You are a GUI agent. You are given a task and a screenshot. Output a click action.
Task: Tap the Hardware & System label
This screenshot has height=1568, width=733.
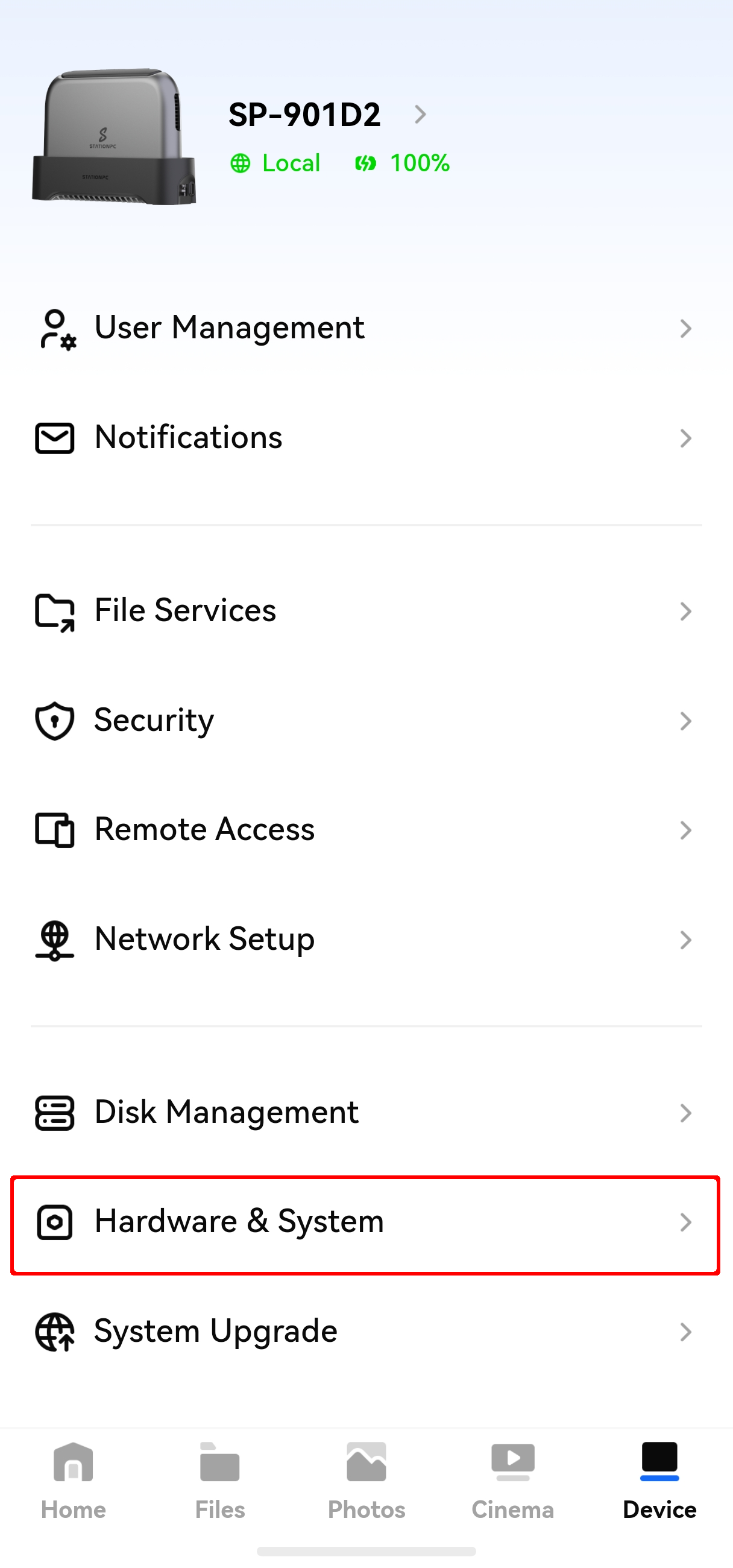(239, 1221)
